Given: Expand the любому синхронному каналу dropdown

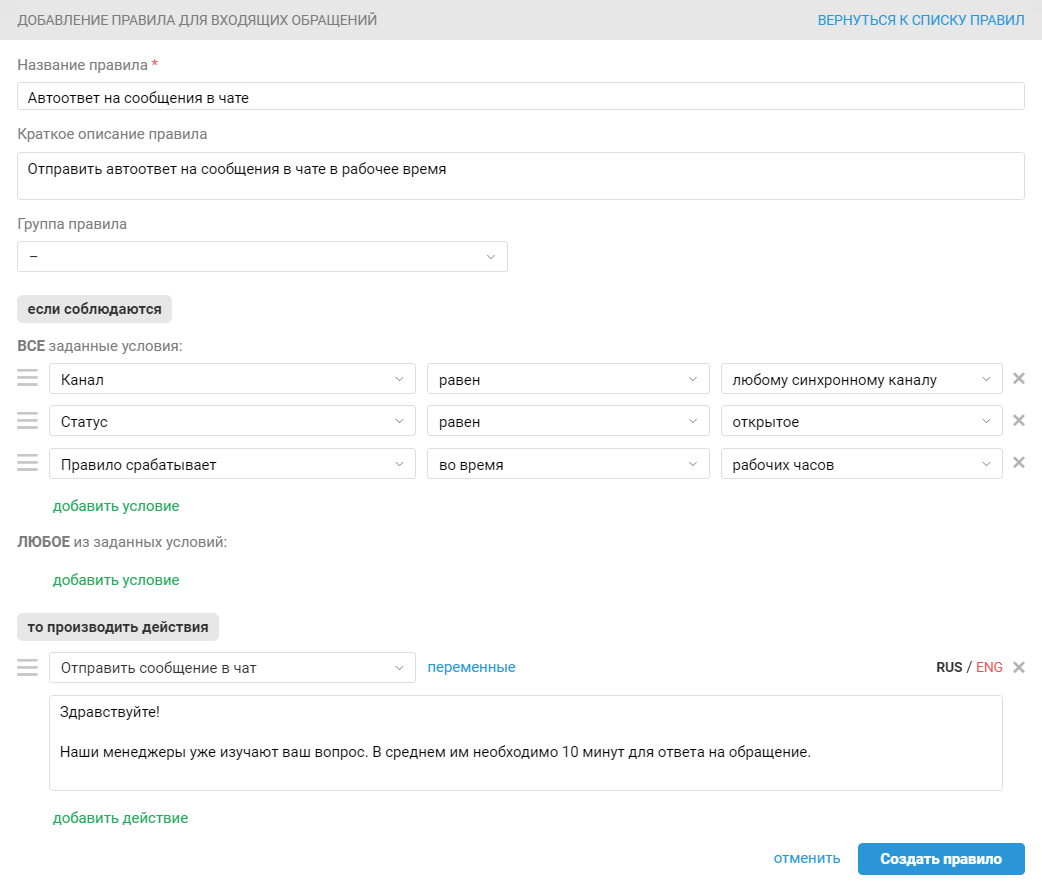Looking at the screenshot, I should 861,380.
